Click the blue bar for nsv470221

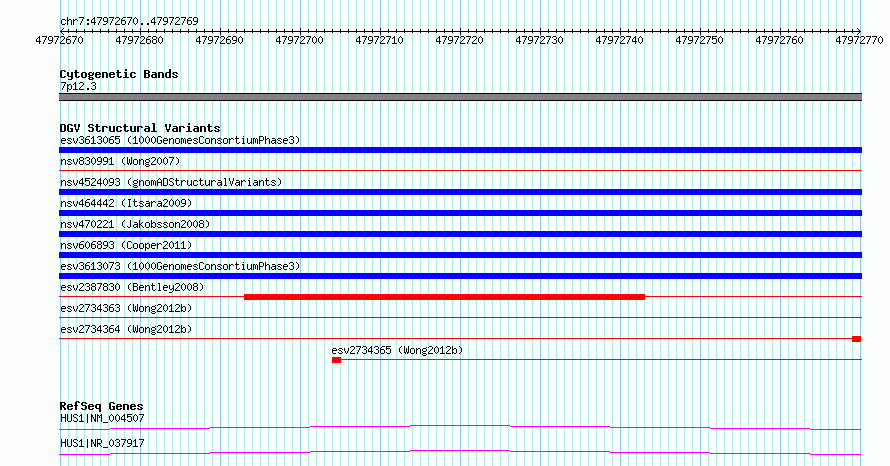460,234
